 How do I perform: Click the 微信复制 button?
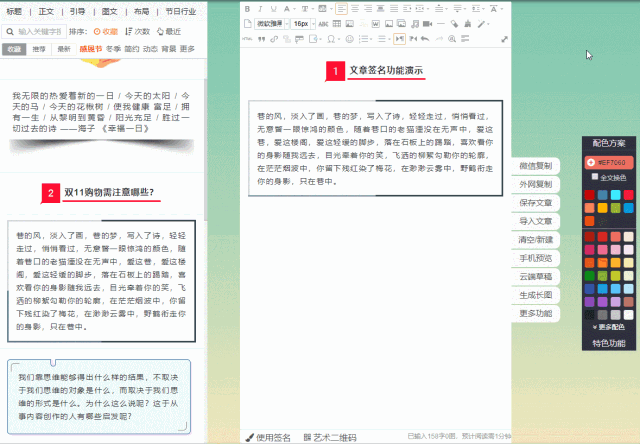point(536,166)
